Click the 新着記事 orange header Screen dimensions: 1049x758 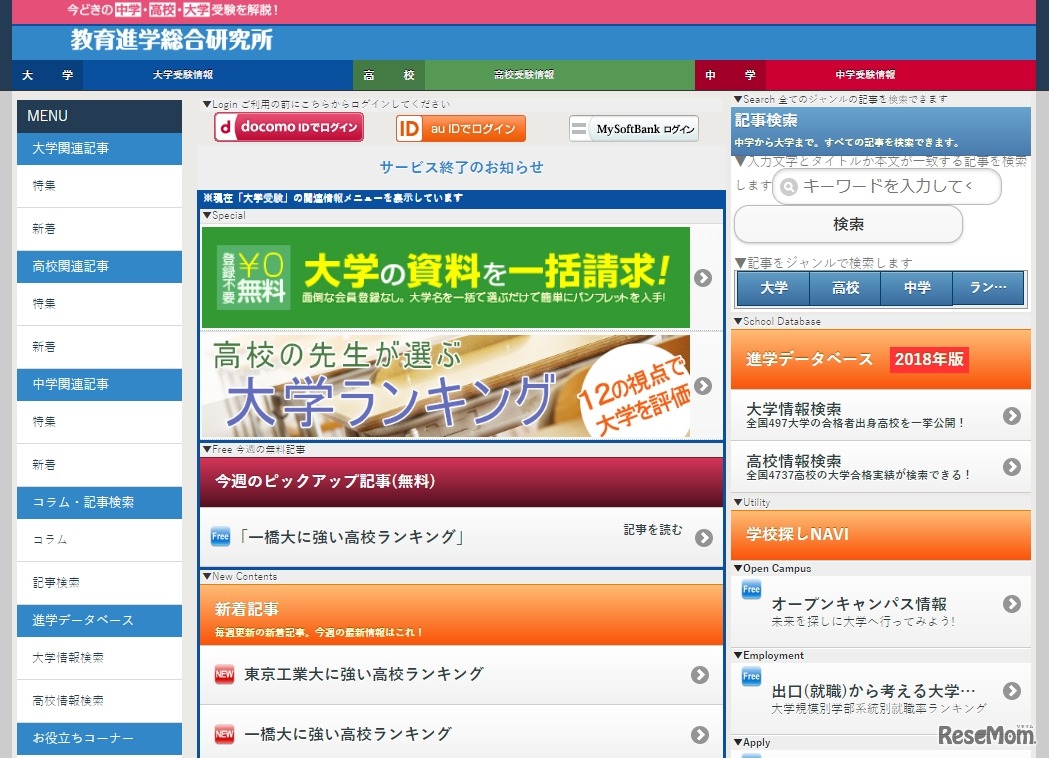pyautogui.click(x=461, y=617)
